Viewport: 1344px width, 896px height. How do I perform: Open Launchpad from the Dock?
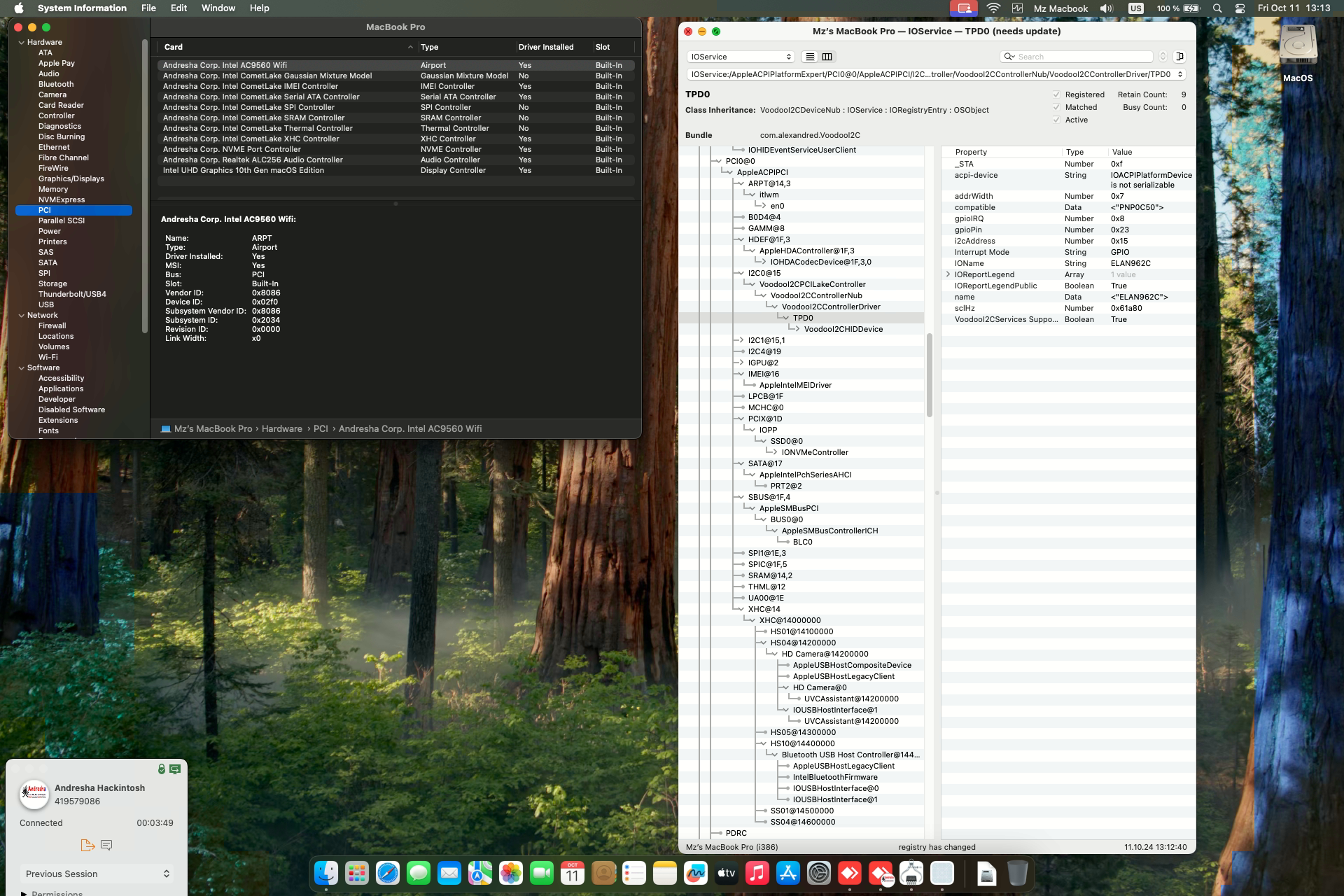click(x=357, y=873)
